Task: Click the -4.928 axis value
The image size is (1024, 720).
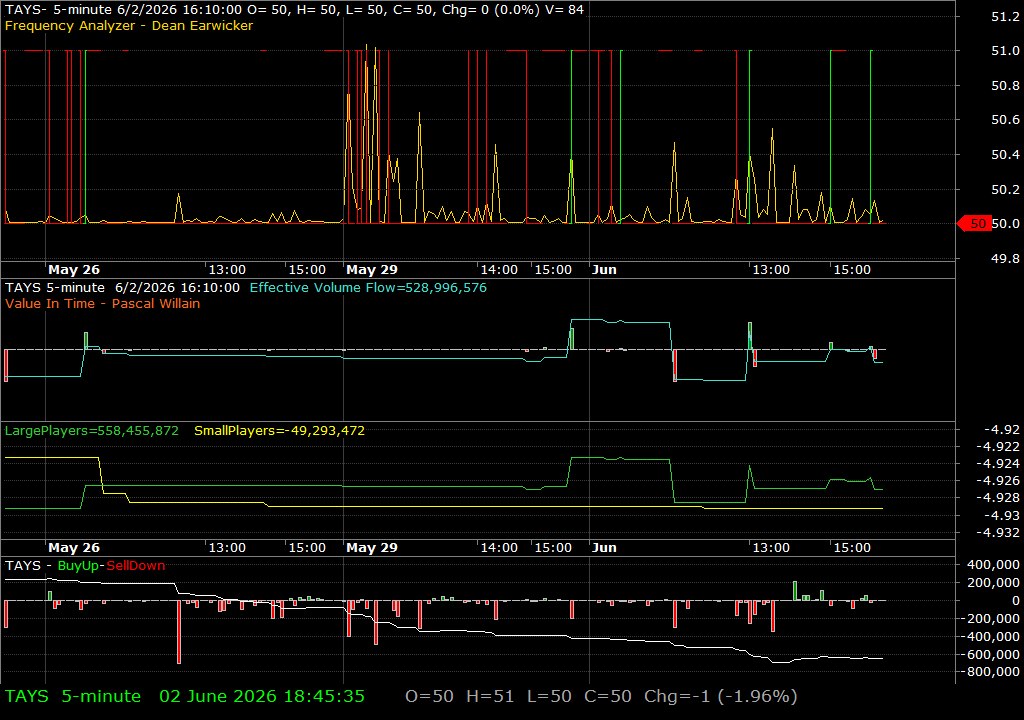Action: (997, 498)
